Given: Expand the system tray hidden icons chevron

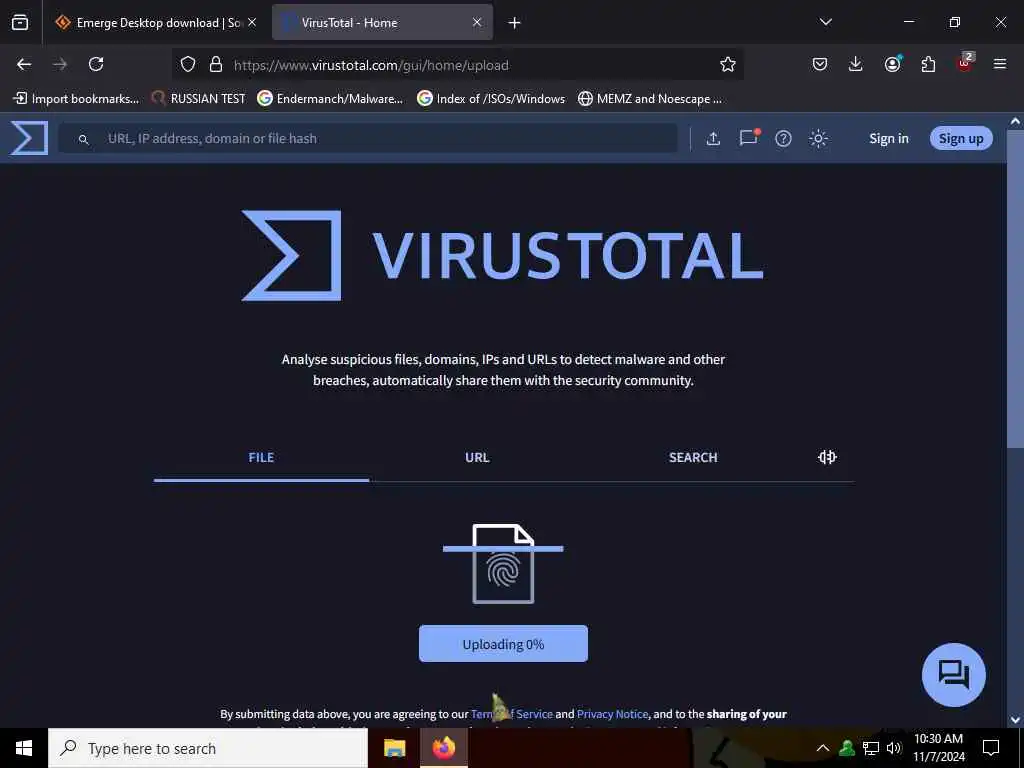Looking at the screenshot, I should tap(823, 748).
